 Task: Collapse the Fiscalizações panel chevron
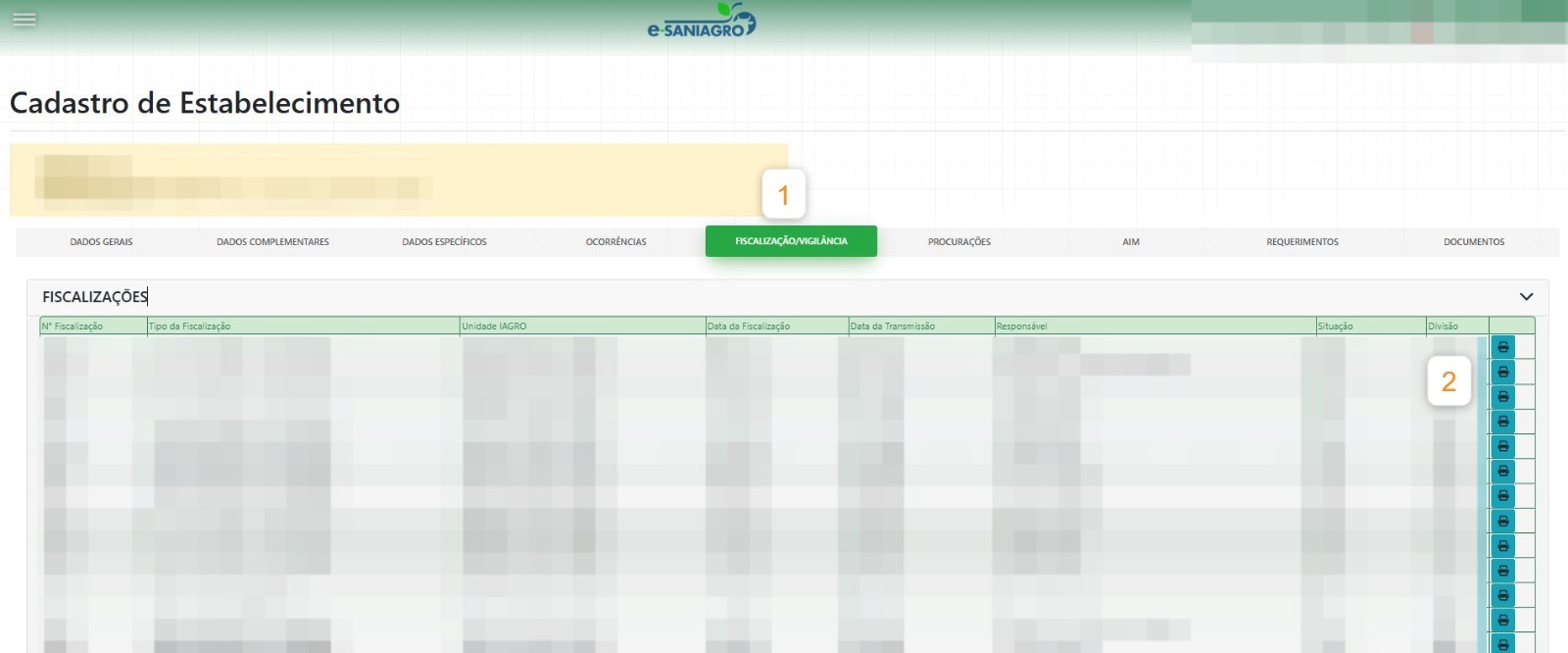click(x=1526, y=297)
